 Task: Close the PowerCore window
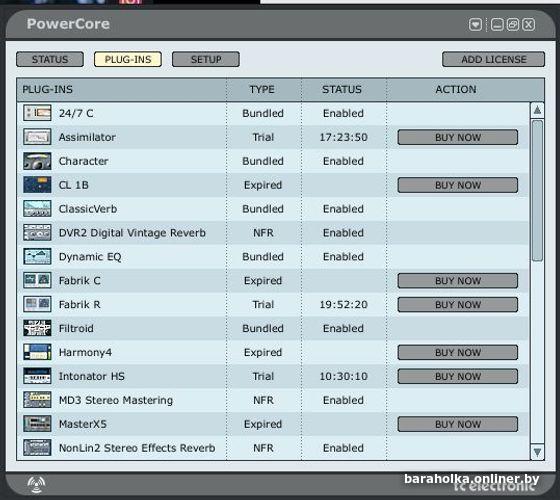coord(529,25)
